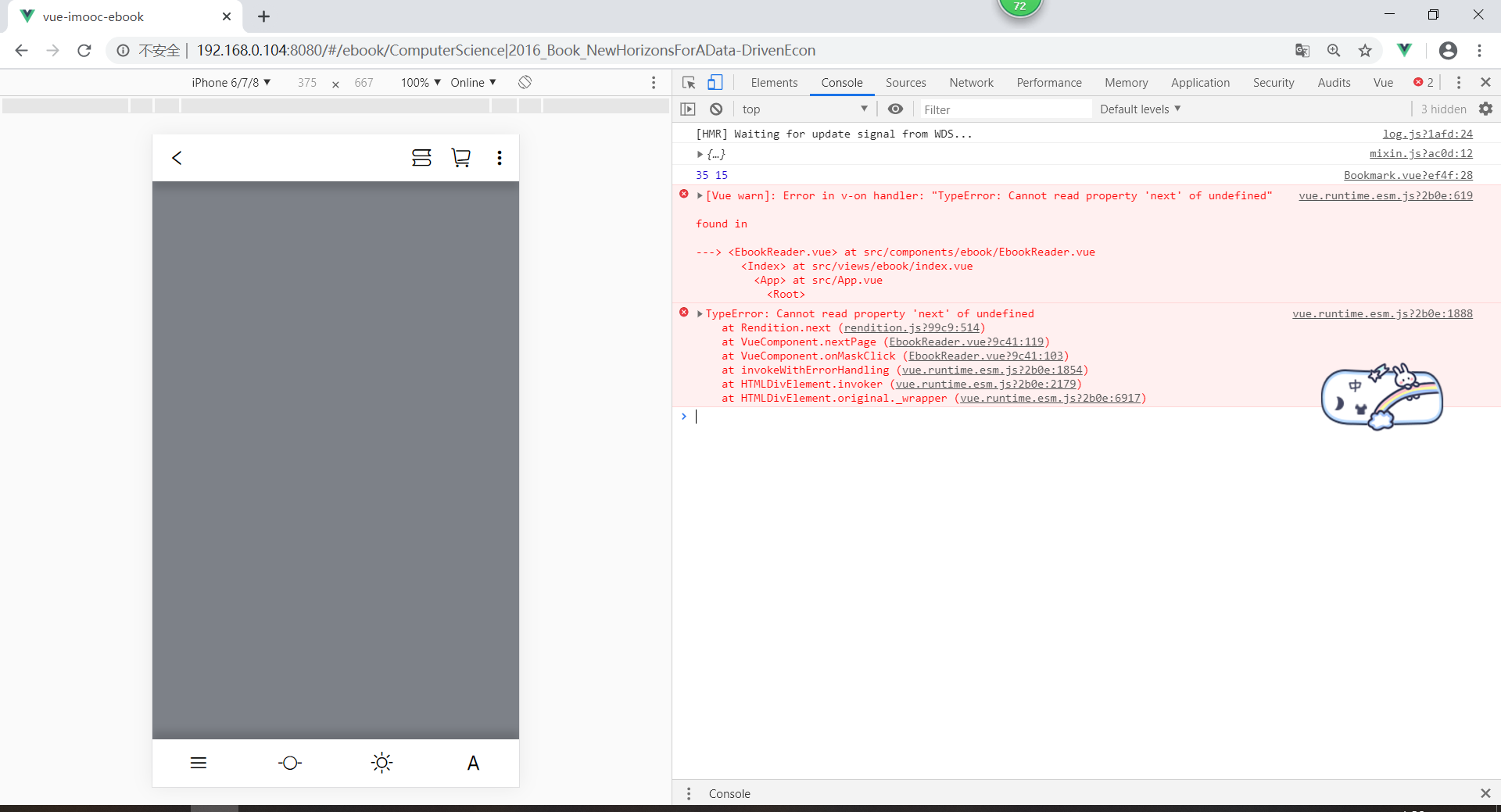Viewport: 1501px width, 812px height.
Task: Open DevTools customize three-dot menu
Action: pyautogui.click(x=1459, y=82)
